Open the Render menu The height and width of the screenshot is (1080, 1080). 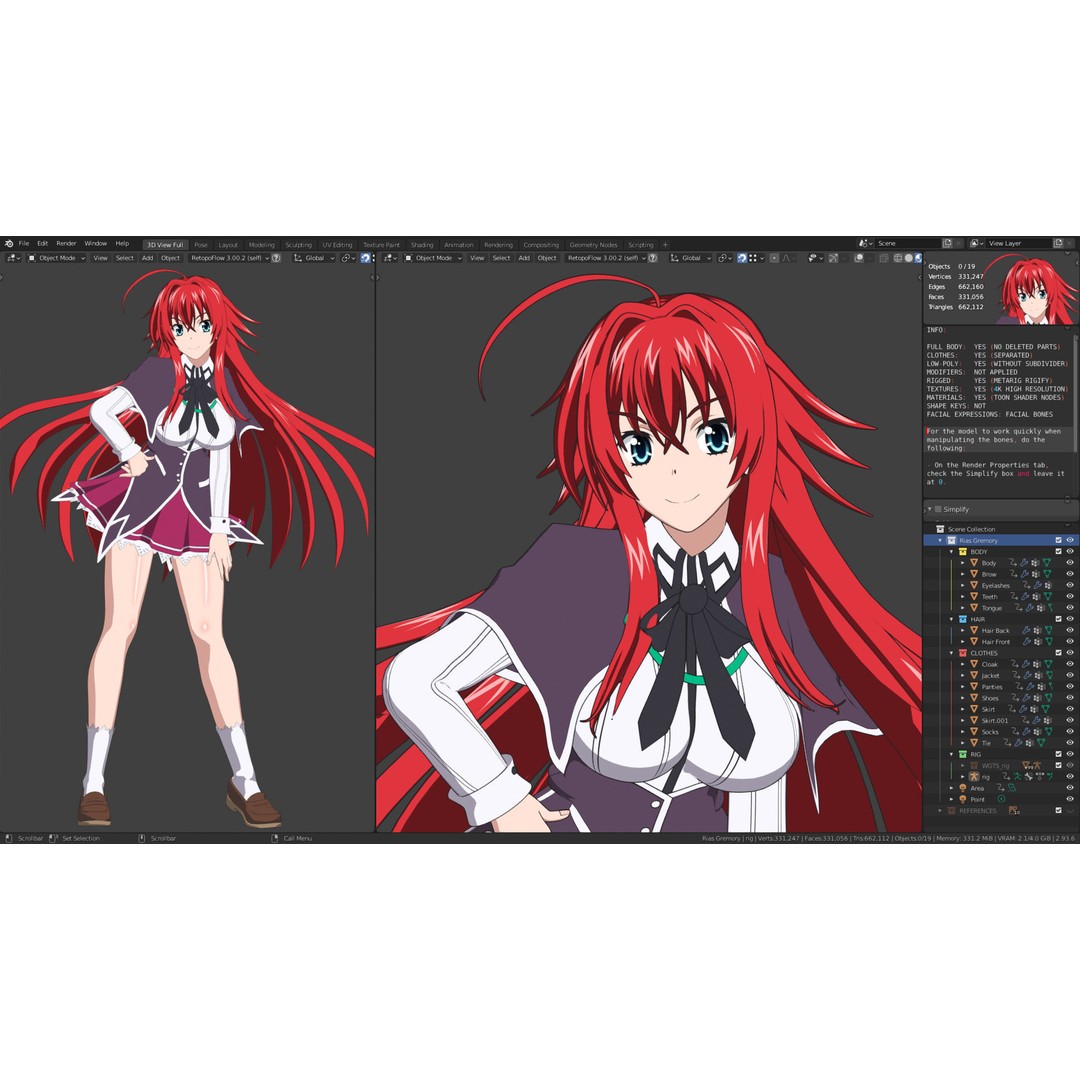66,243
